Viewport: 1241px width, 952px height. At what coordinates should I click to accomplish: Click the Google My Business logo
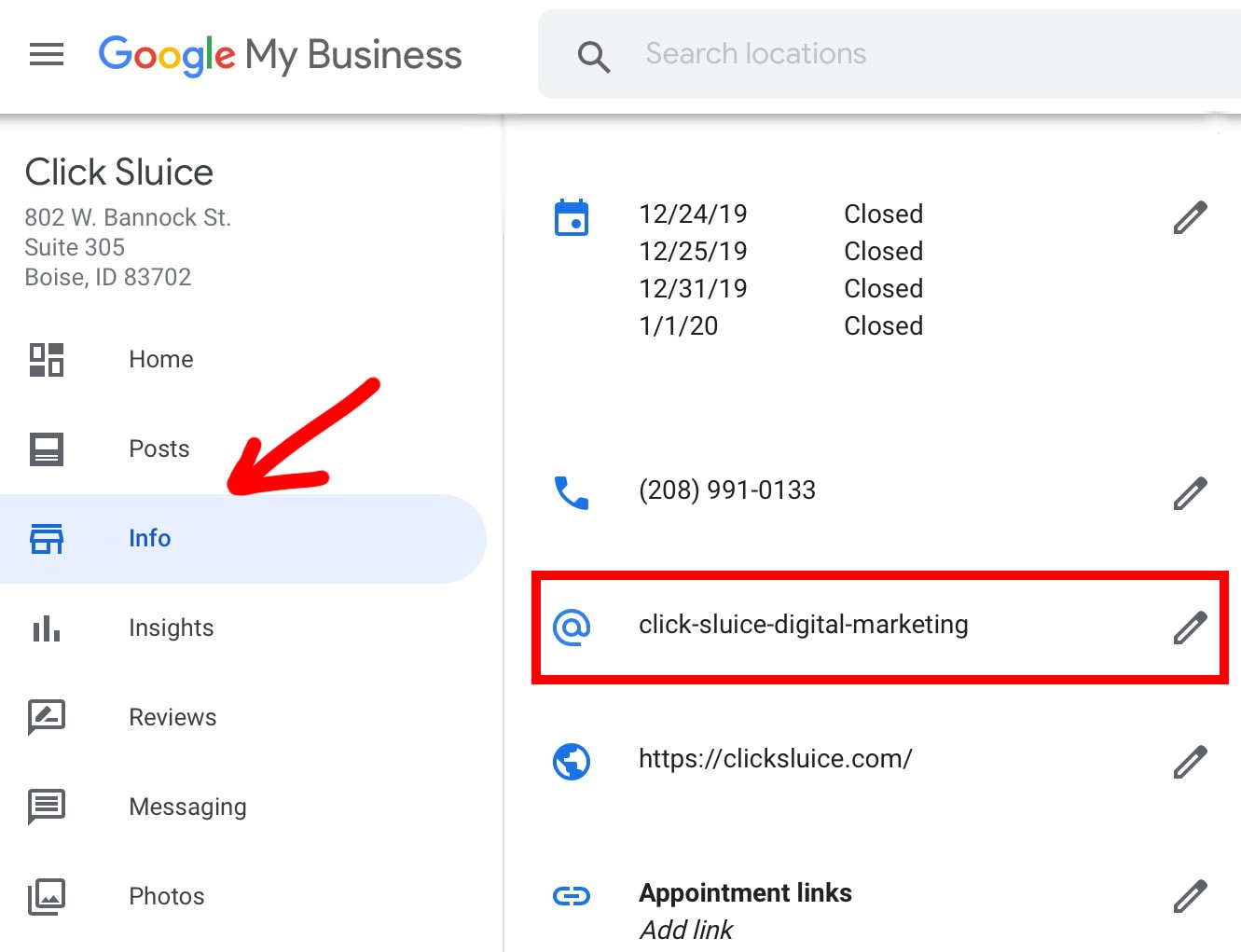coord(280,55)
